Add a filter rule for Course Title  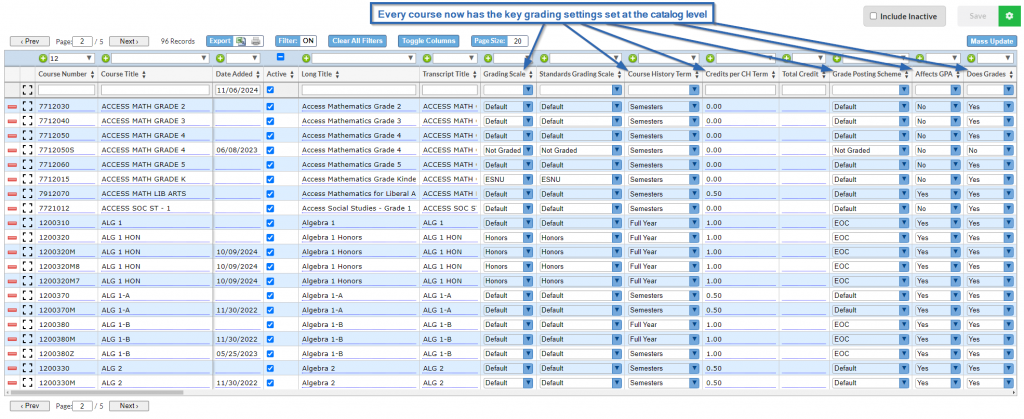106,59
